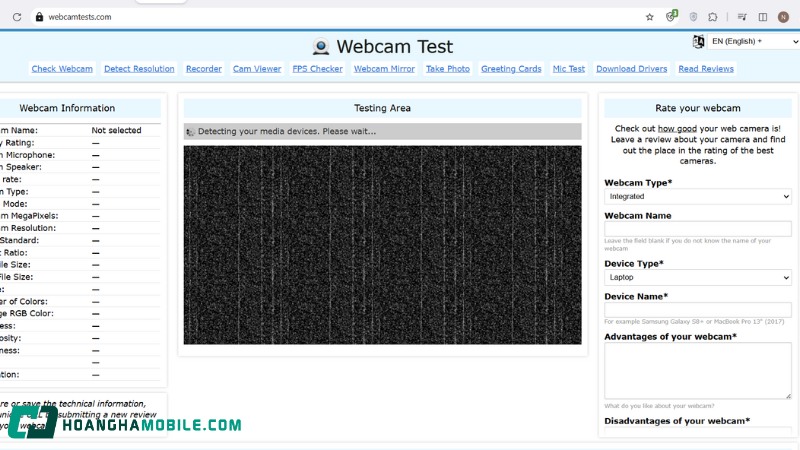The image size is (800, 450).
Task: Click the Rate your webcam header
Action: (x=697, y=108)
